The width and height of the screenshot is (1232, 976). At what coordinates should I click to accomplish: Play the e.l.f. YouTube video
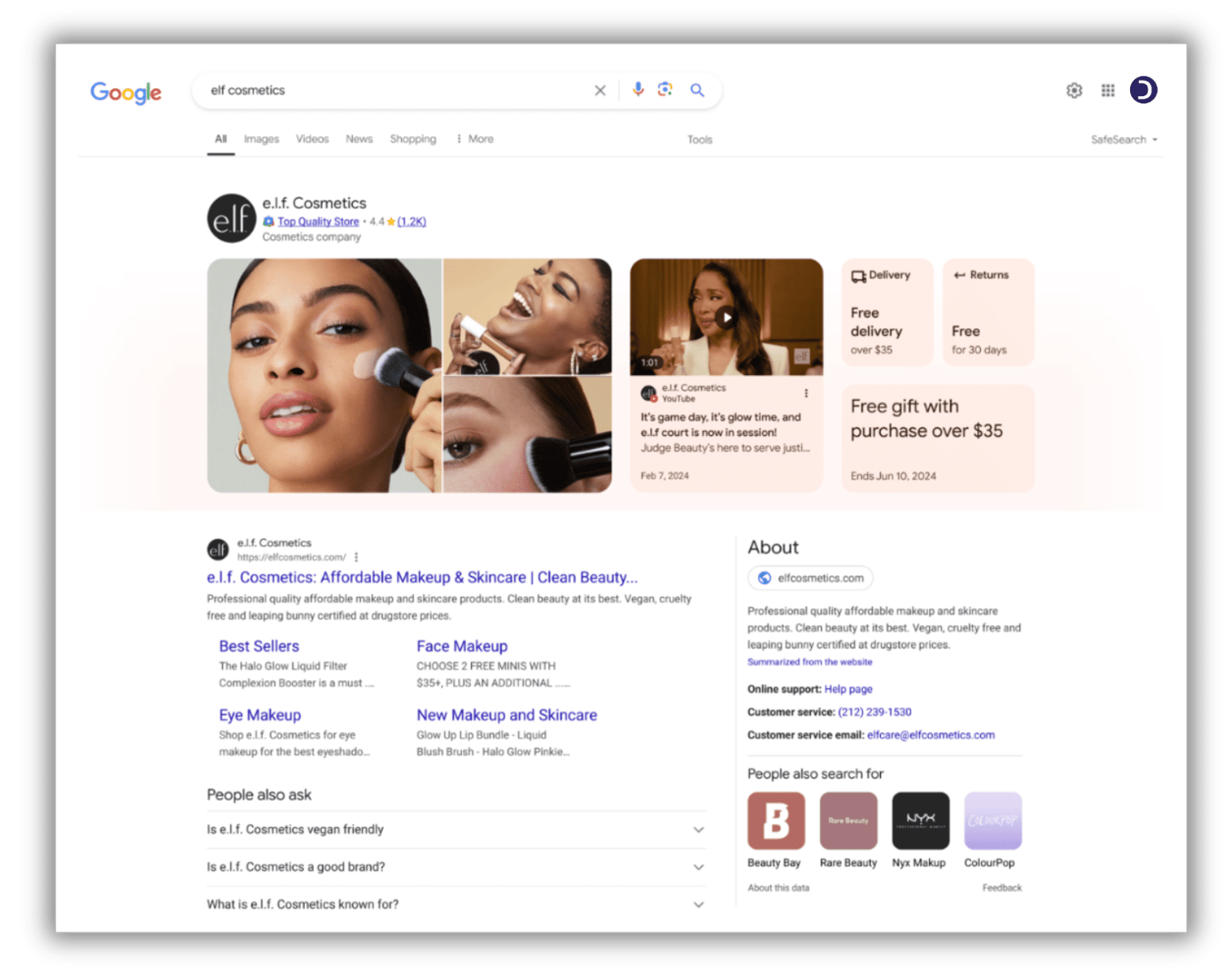pyautogui.click(x=727, y=318)
